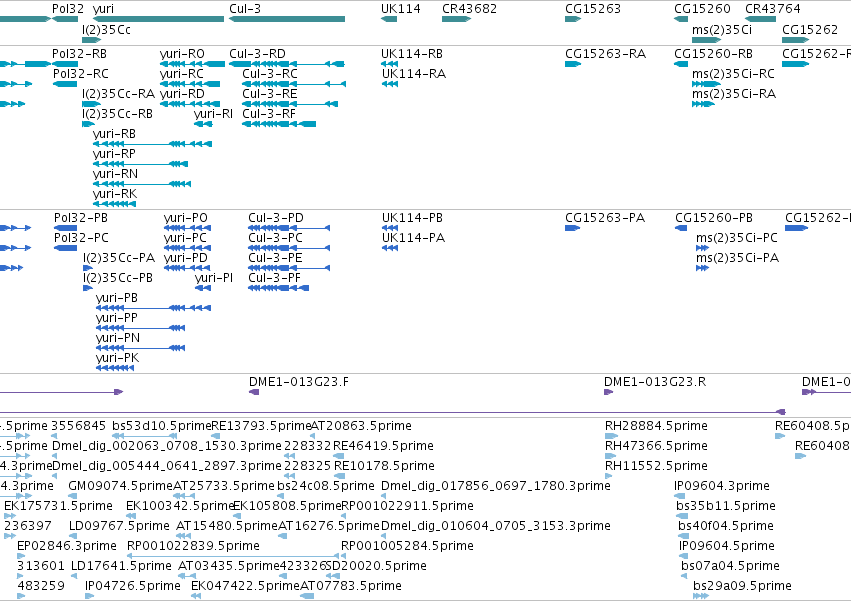Click transcript Cul-3-RD
The height and width of the screenshot is (601, 851).
[257, 54]
